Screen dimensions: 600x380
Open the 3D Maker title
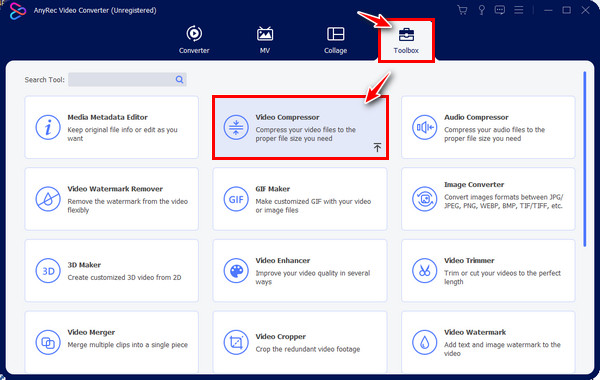point(84,265)
